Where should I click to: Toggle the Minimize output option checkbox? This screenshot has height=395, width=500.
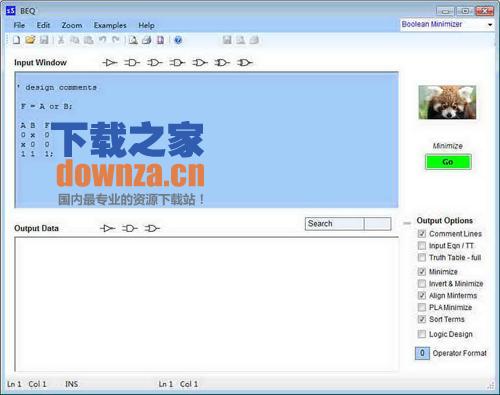tap(422, 272)
